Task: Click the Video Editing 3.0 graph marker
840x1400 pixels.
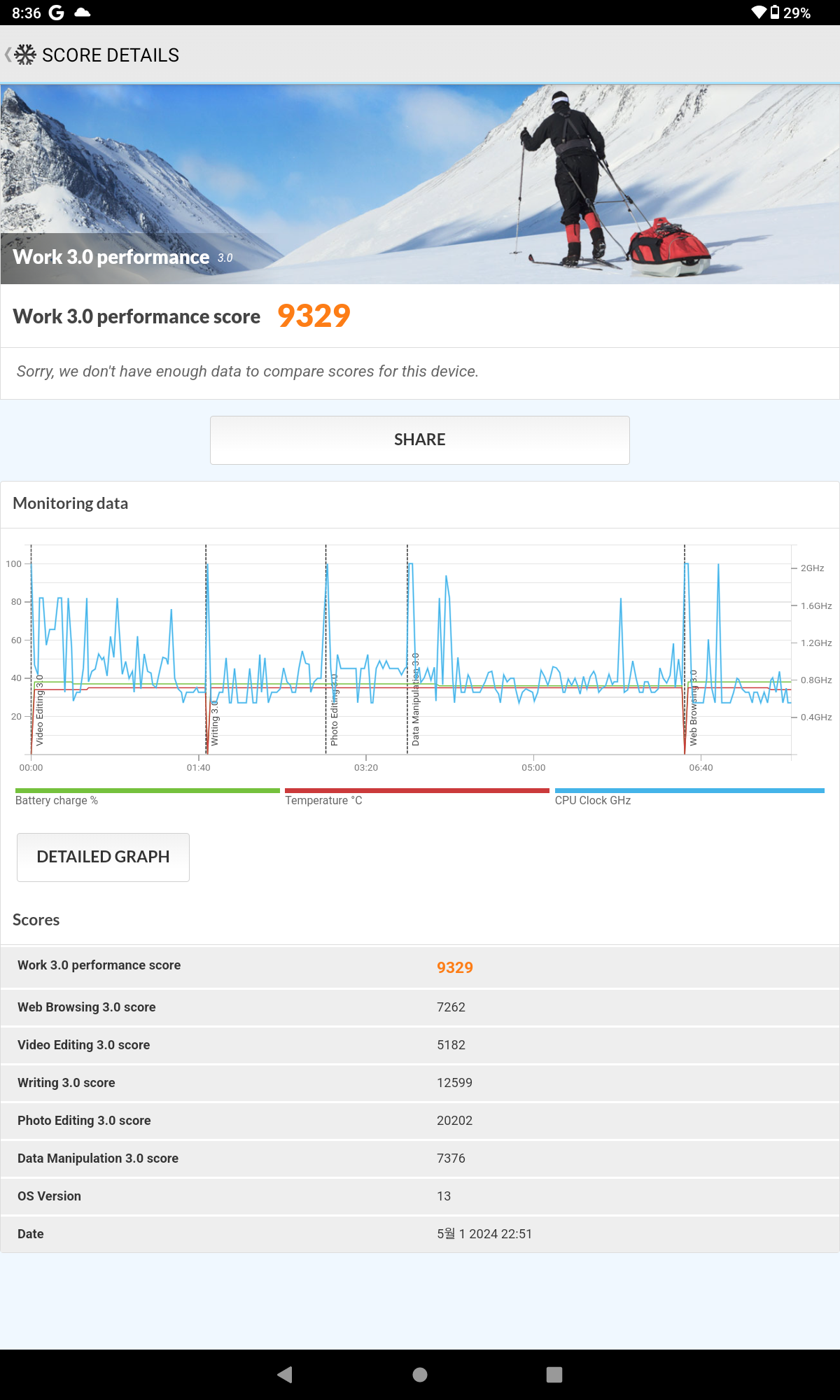Action: 40,710
